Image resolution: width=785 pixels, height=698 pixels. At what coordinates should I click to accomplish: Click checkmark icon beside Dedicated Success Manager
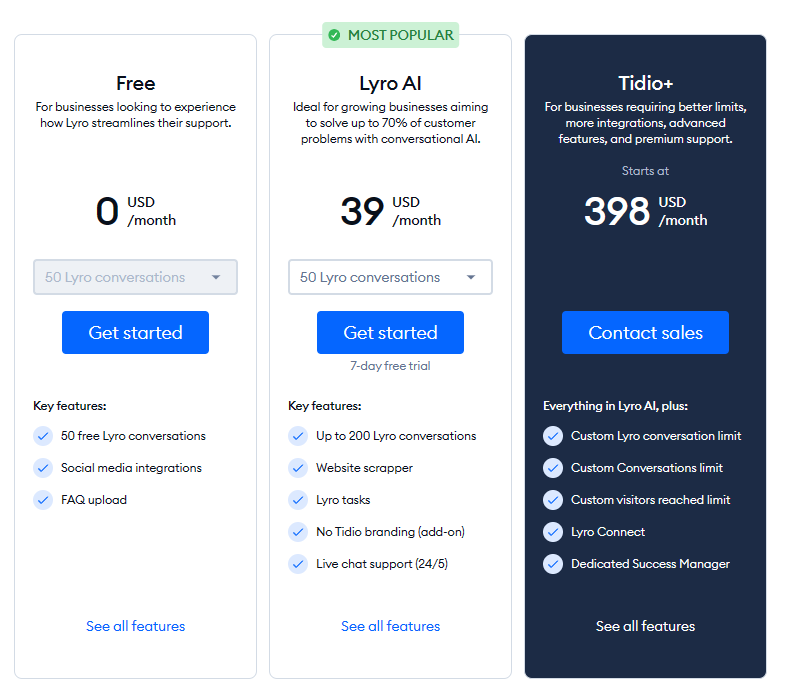(553, 564)
